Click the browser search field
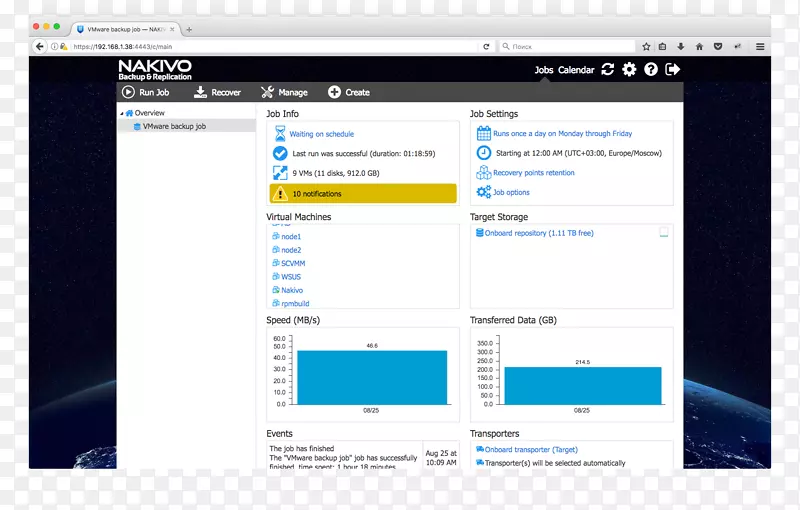This screenshot has height=510, width=800. (566, 46)
